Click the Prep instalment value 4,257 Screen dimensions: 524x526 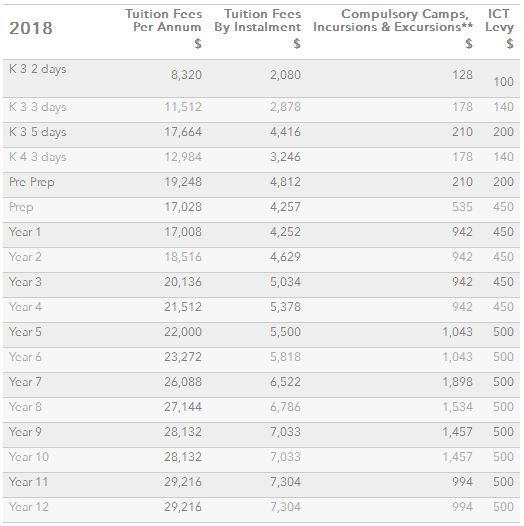point(285,207)
